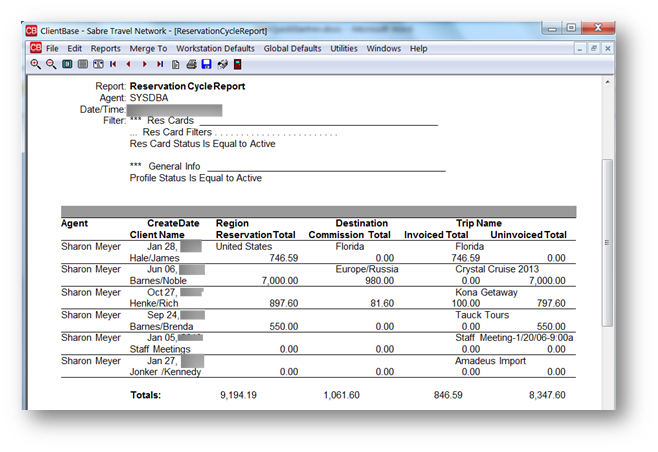Print the report using printer icon
The image size is (658, 452).
tap(191, 64)
